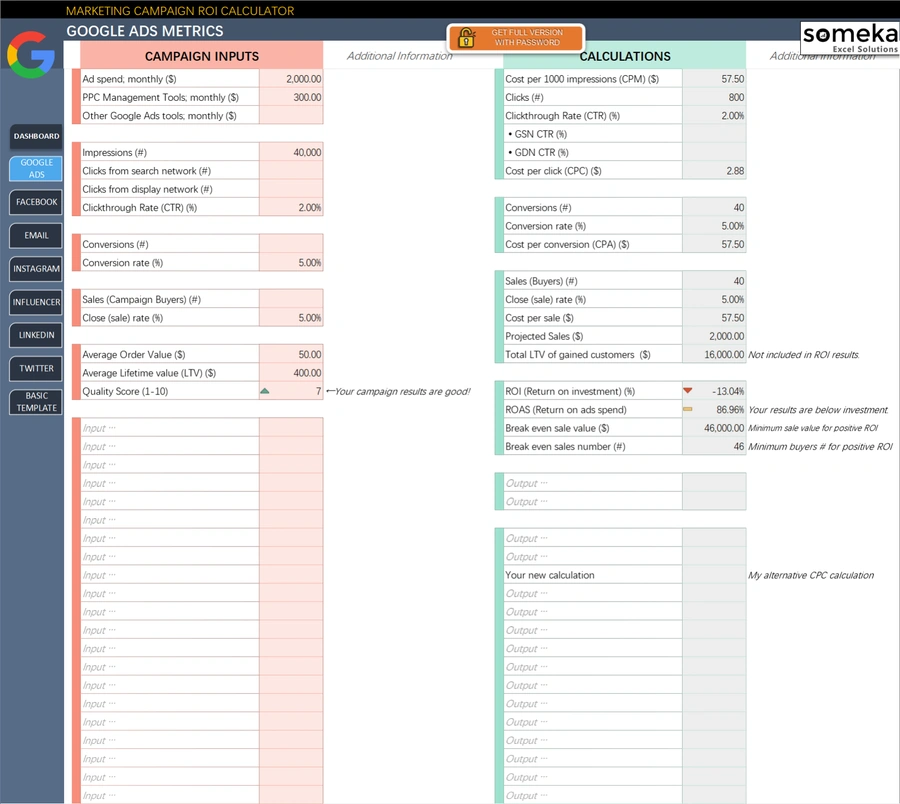This screenshot has width=900, height=804.
Task: Click the Google Ads Metrics heading
Action: (145, 31)
